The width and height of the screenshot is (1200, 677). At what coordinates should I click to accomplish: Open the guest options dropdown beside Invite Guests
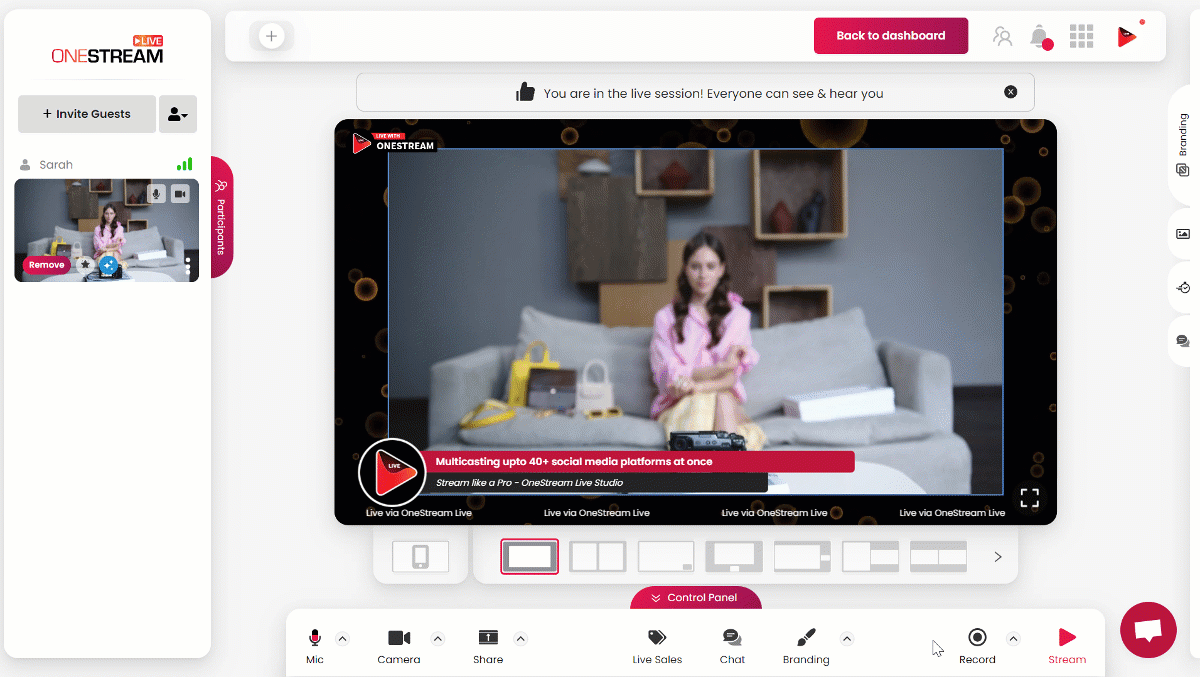click(178, 114)
